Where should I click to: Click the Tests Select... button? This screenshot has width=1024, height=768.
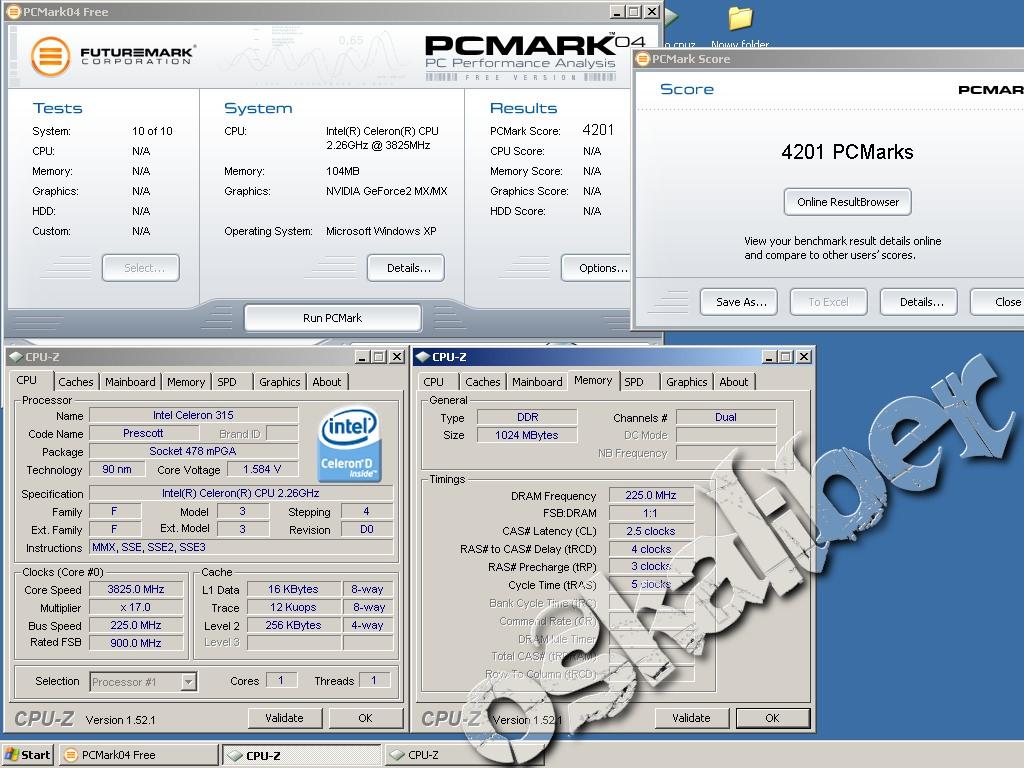pyautogui.click(x=141, y=268)
